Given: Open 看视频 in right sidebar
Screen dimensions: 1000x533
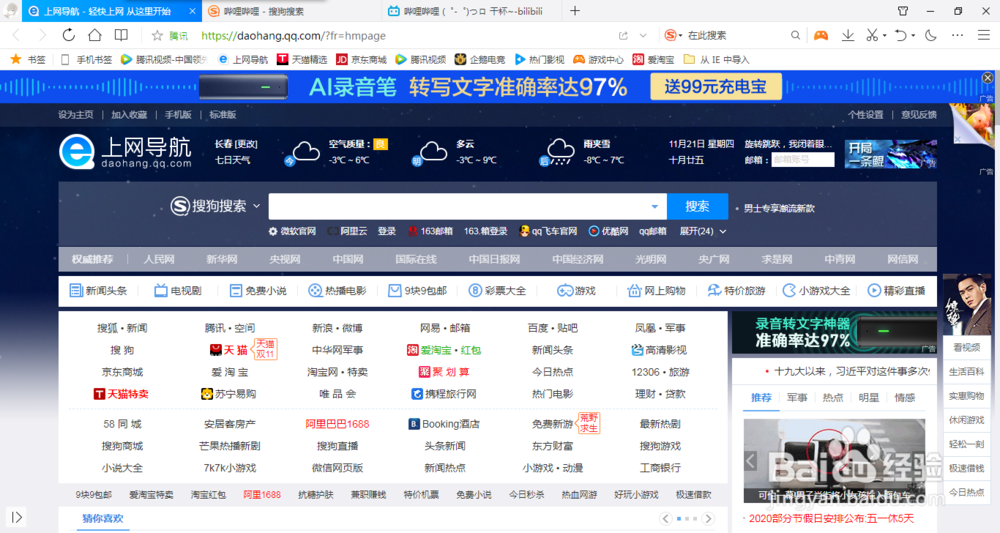Looking at the screenshot, I should coord(967,347).
